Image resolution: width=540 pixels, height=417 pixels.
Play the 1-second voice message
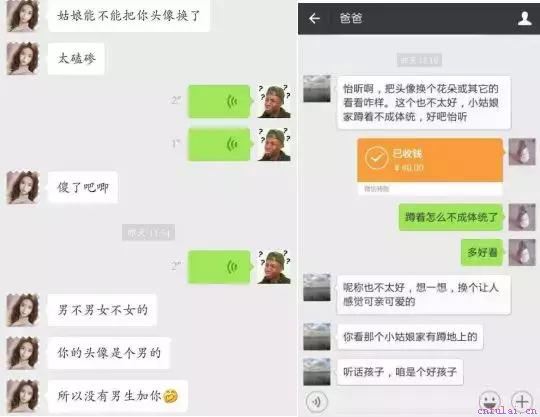point(220,144)
